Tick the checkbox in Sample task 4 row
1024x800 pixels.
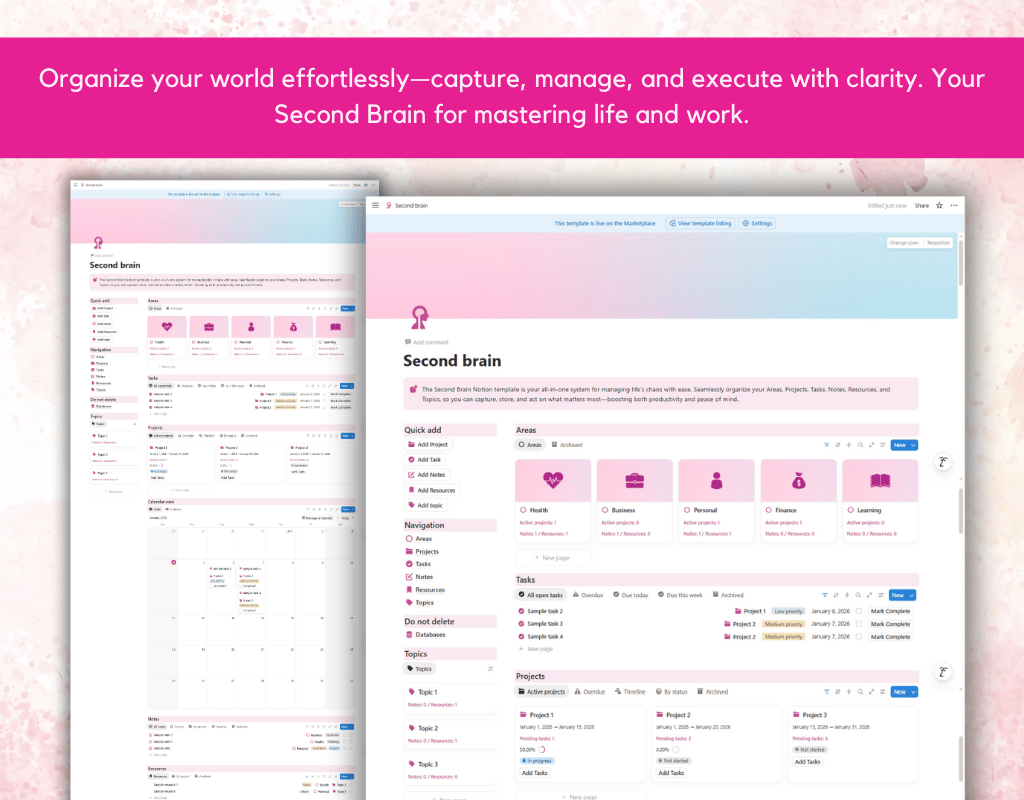click(858, 637)
